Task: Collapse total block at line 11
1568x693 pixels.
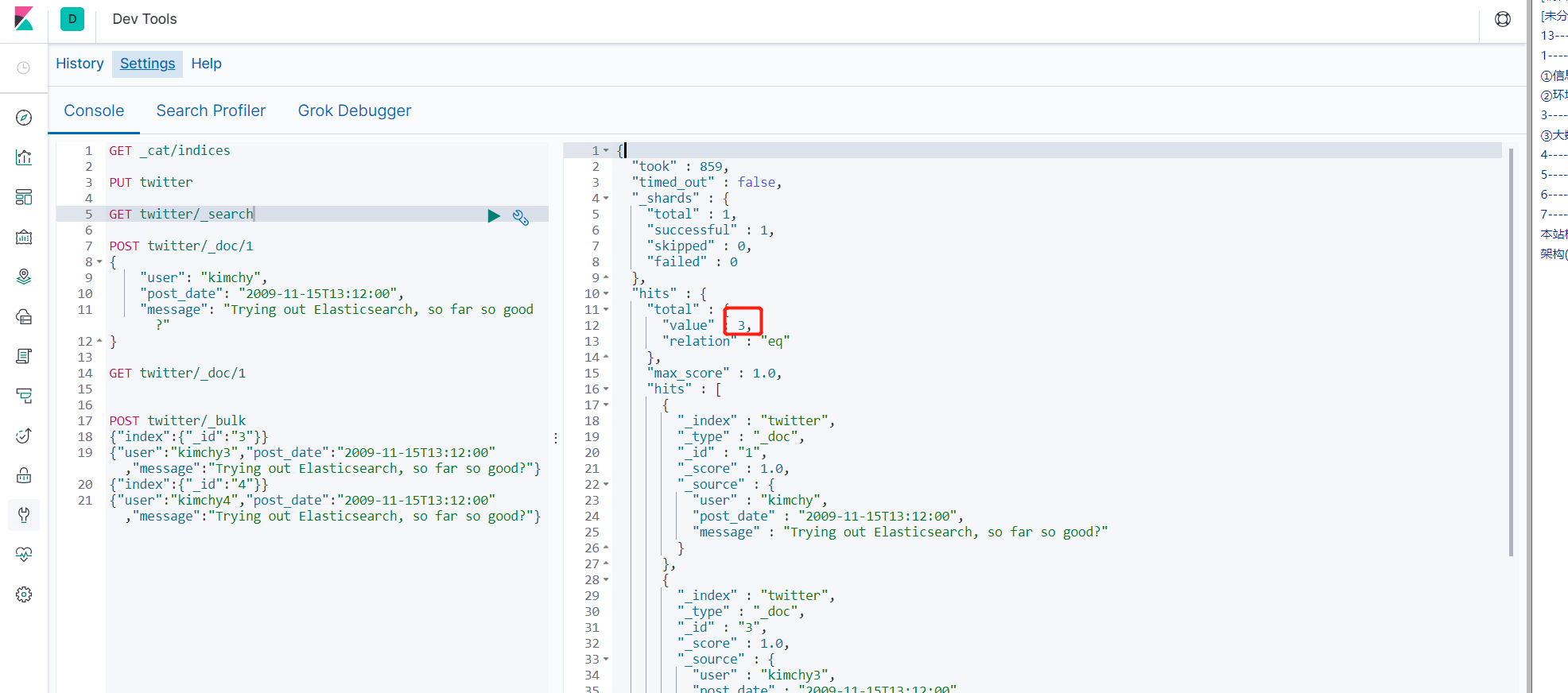Action: point(606,309)
